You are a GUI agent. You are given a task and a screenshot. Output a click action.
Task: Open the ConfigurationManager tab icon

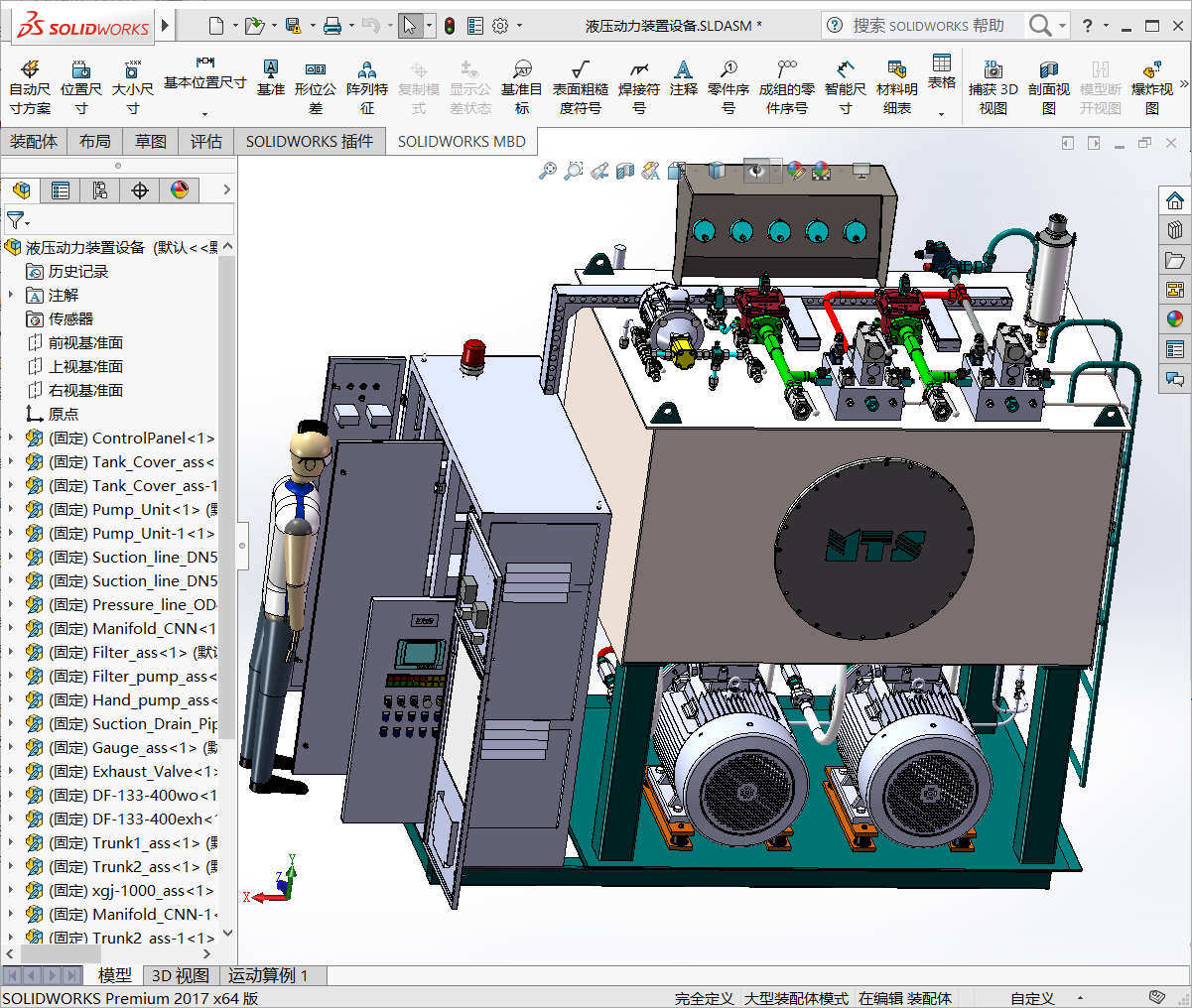pos(100,190)
